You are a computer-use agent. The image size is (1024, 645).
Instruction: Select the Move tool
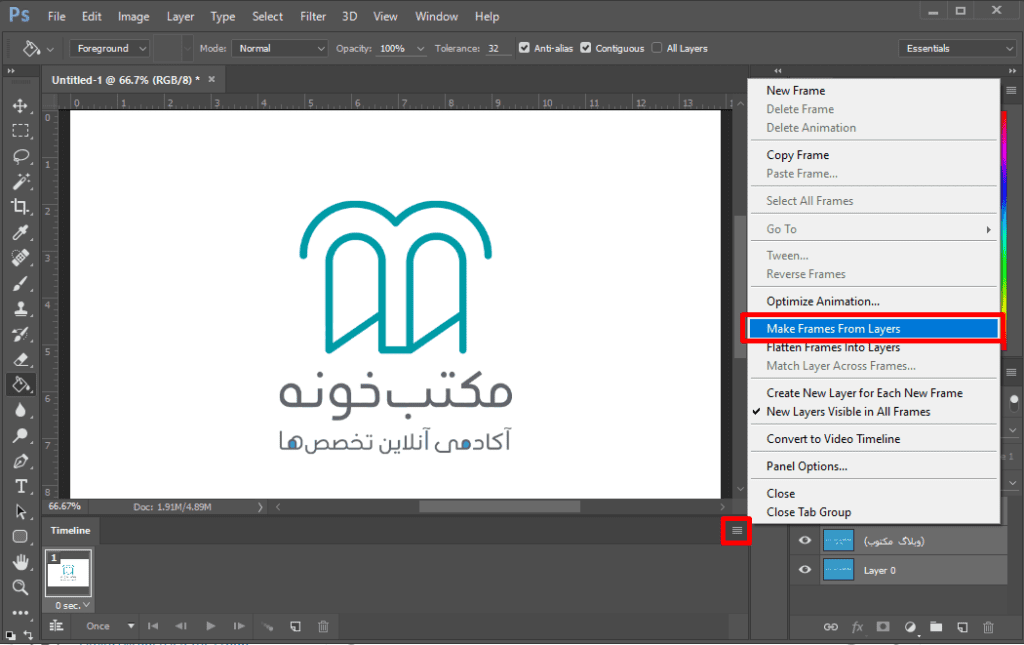[x=20, y=105]
